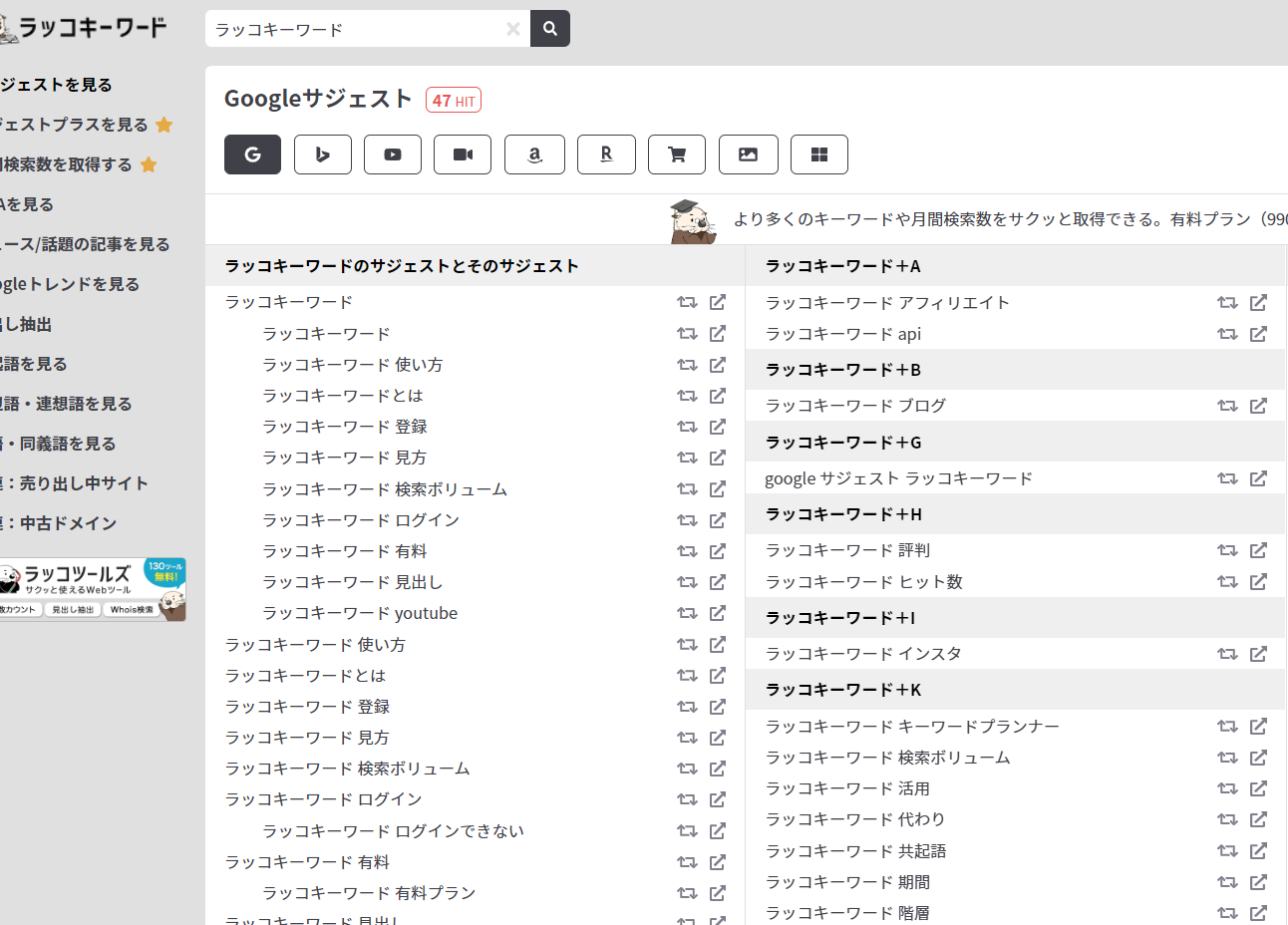Screen dimensions: 1288x925
Task: Click the 47 HIT badge
Action: click(x=454, y=101)
